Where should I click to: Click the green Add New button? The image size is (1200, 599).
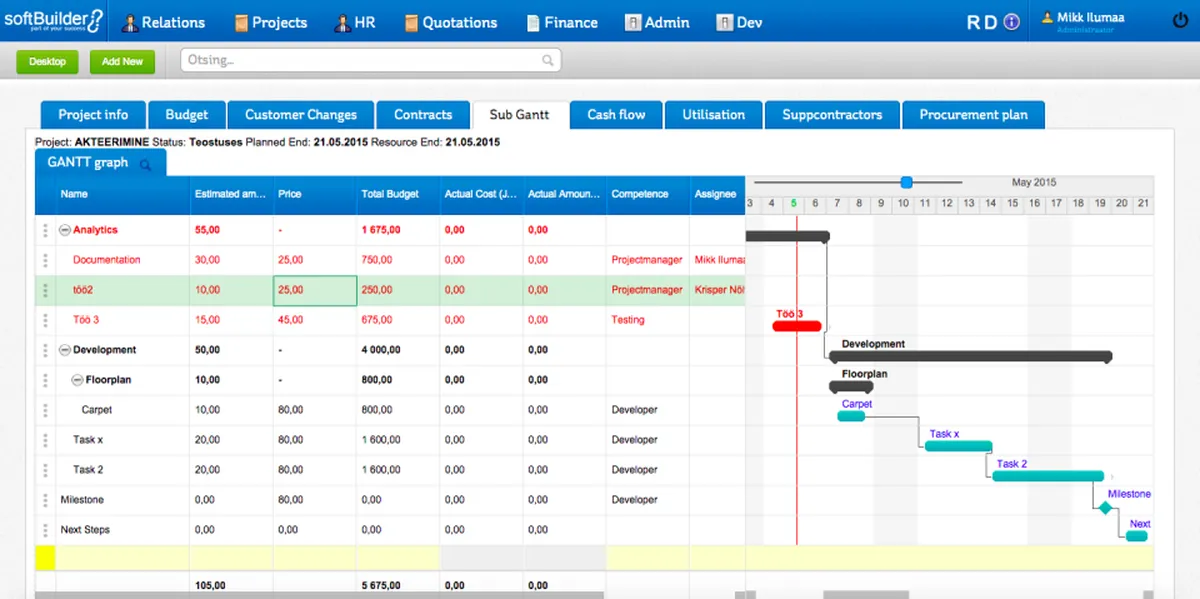pos(122,61)
